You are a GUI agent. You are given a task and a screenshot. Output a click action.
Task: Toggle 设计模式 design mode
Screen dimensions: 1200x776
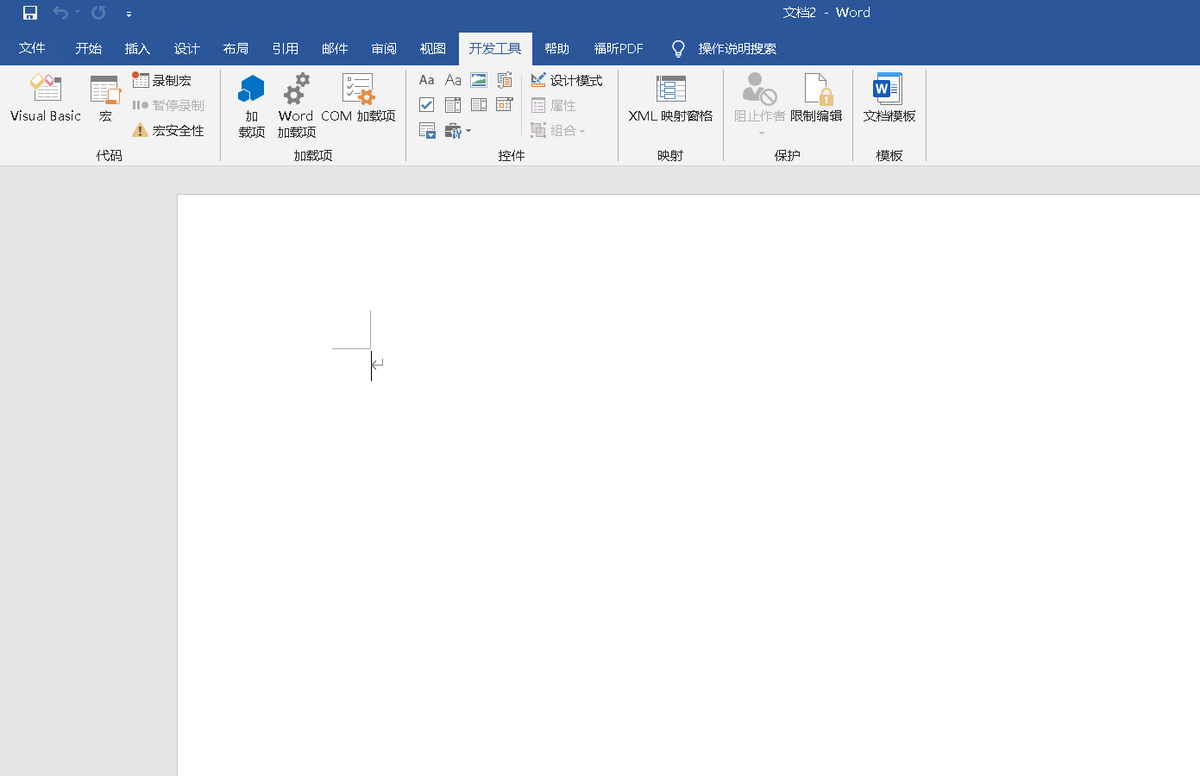pyautogui.click(x=567, y=80)
